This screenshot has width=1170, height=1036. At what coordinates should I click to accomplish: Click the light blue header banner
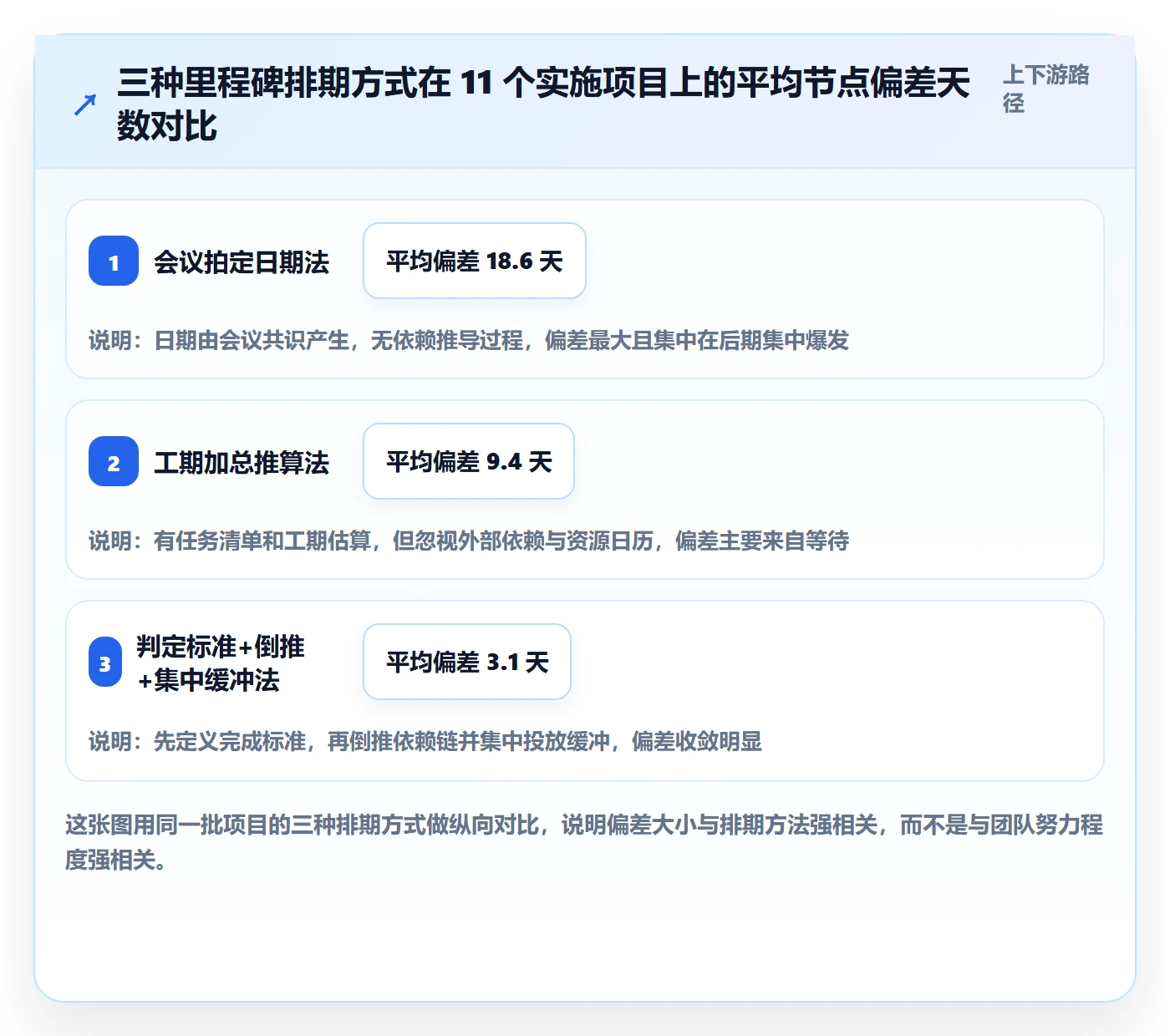(x=585, y=102)
